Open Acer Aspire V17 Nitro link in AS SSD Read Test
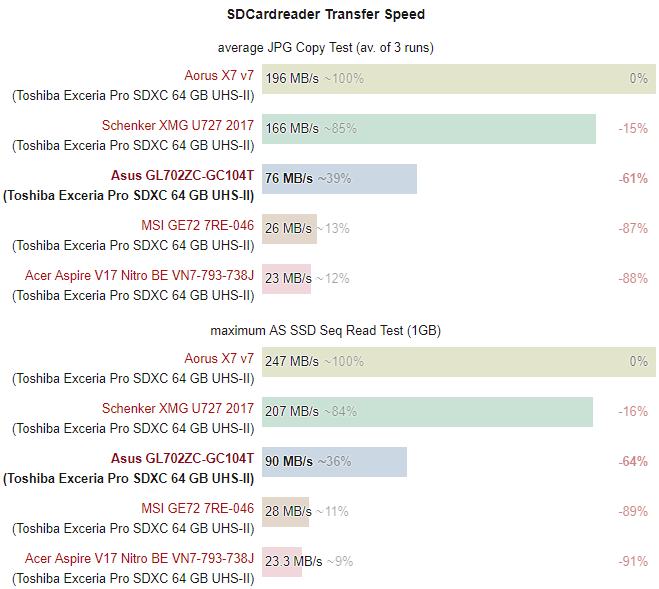Viewport: 659px width, 589px height. pyautogui.click(x=140, y=558)
